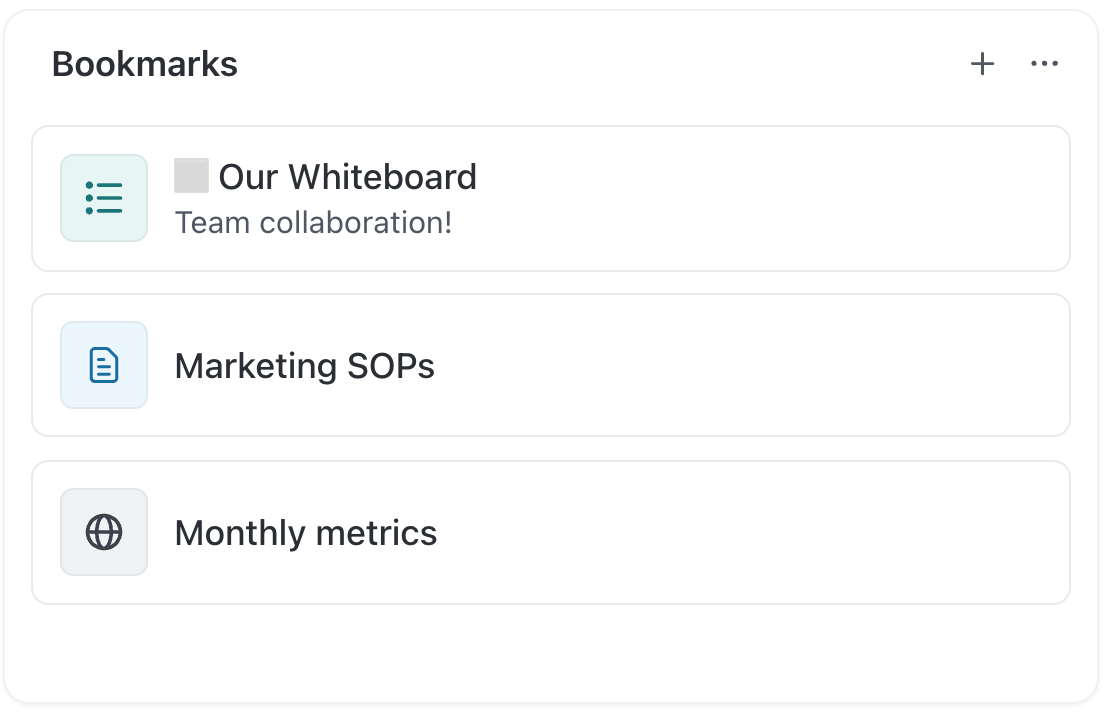The width and height of the screenshot is (1108, 724).
Task: Open the Monthly metrics bookmark title
Action: click(x=305, y=533)
